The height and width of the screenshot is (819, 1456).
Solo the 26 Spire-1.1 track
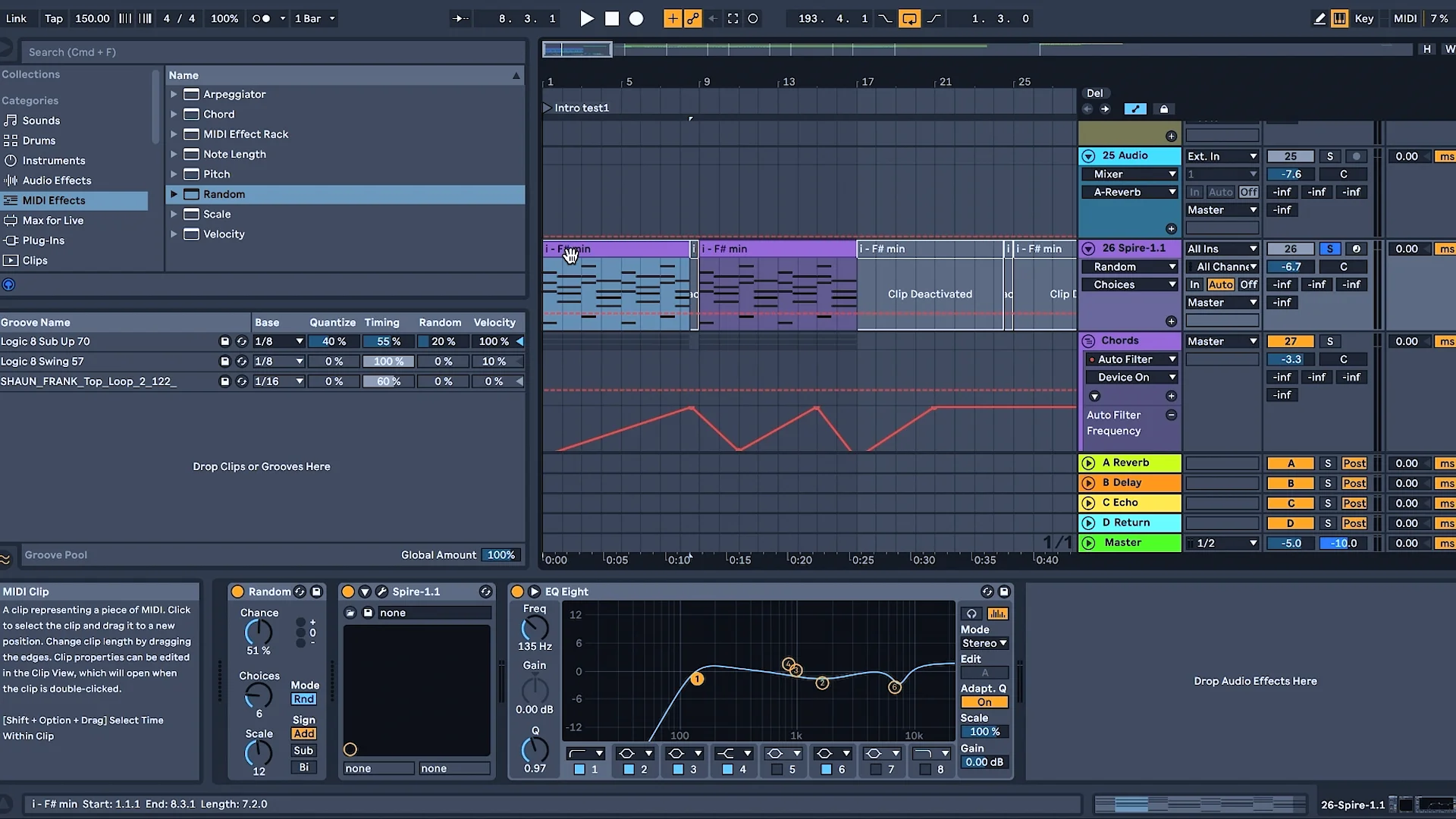click(1329, 249)
